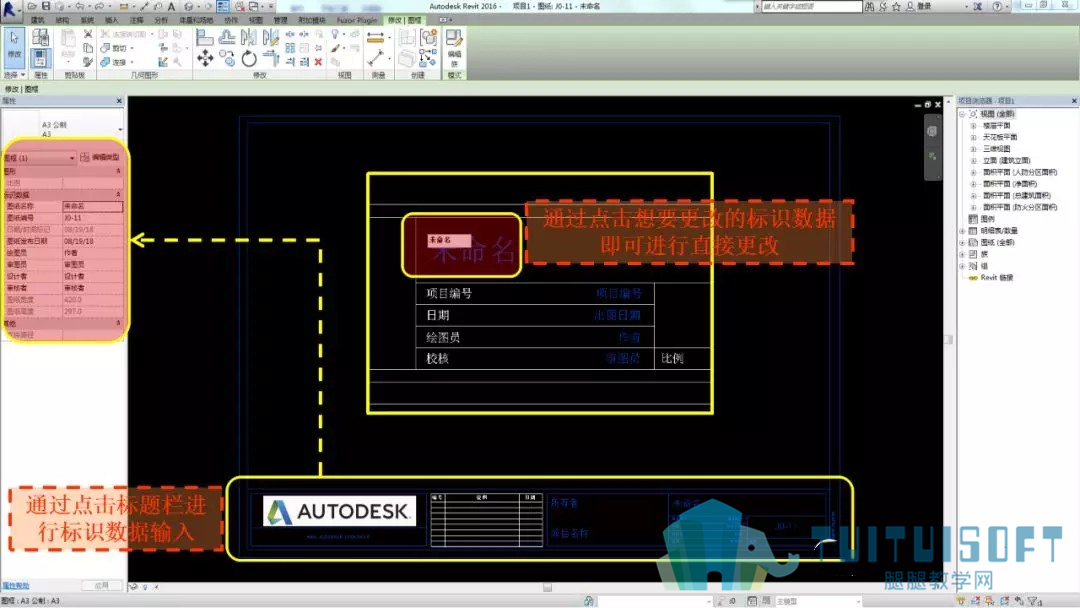Screen dimensions: 1080x608
Task: Expand the 图纸 (全部) node
Action: point(962,242)
